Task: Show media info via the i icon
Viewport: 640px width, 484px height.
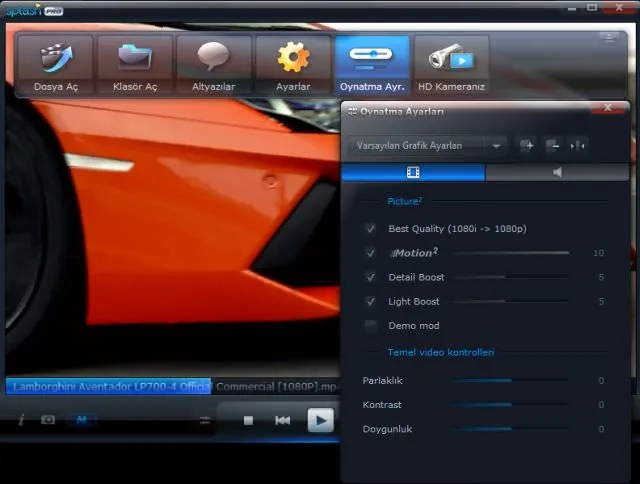Action: [x=21, y=420]
